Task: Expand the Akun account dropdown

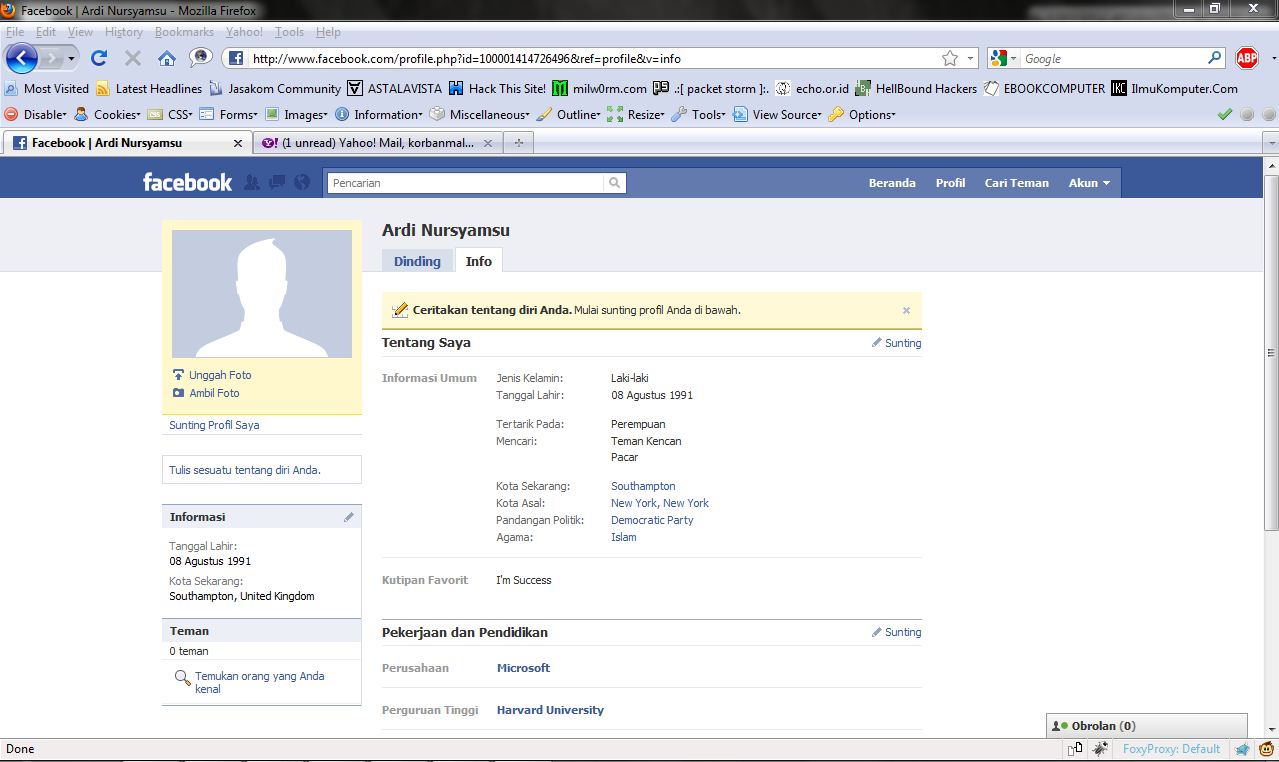Action: coord(1089,183)
